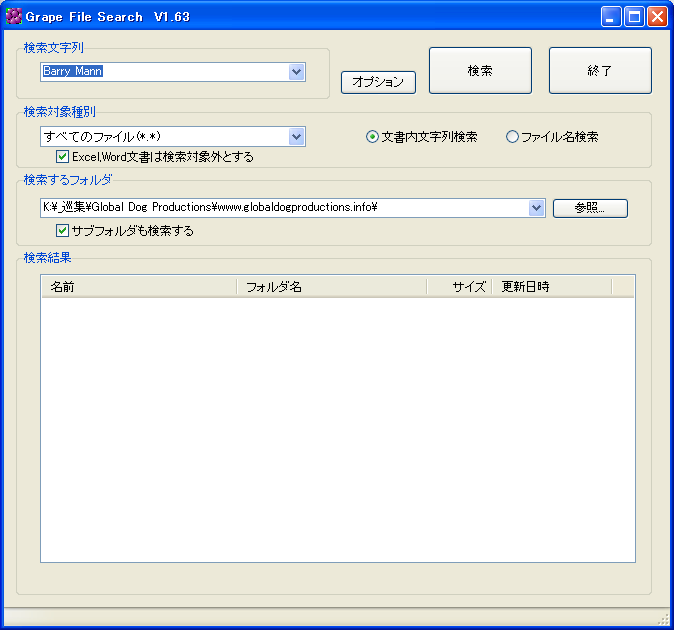This screenshot has width=674, height=630.
Task: Uncheck the サブフォルダも検索する checkbox
Action: pyautogui.click(x=63, y=231)
